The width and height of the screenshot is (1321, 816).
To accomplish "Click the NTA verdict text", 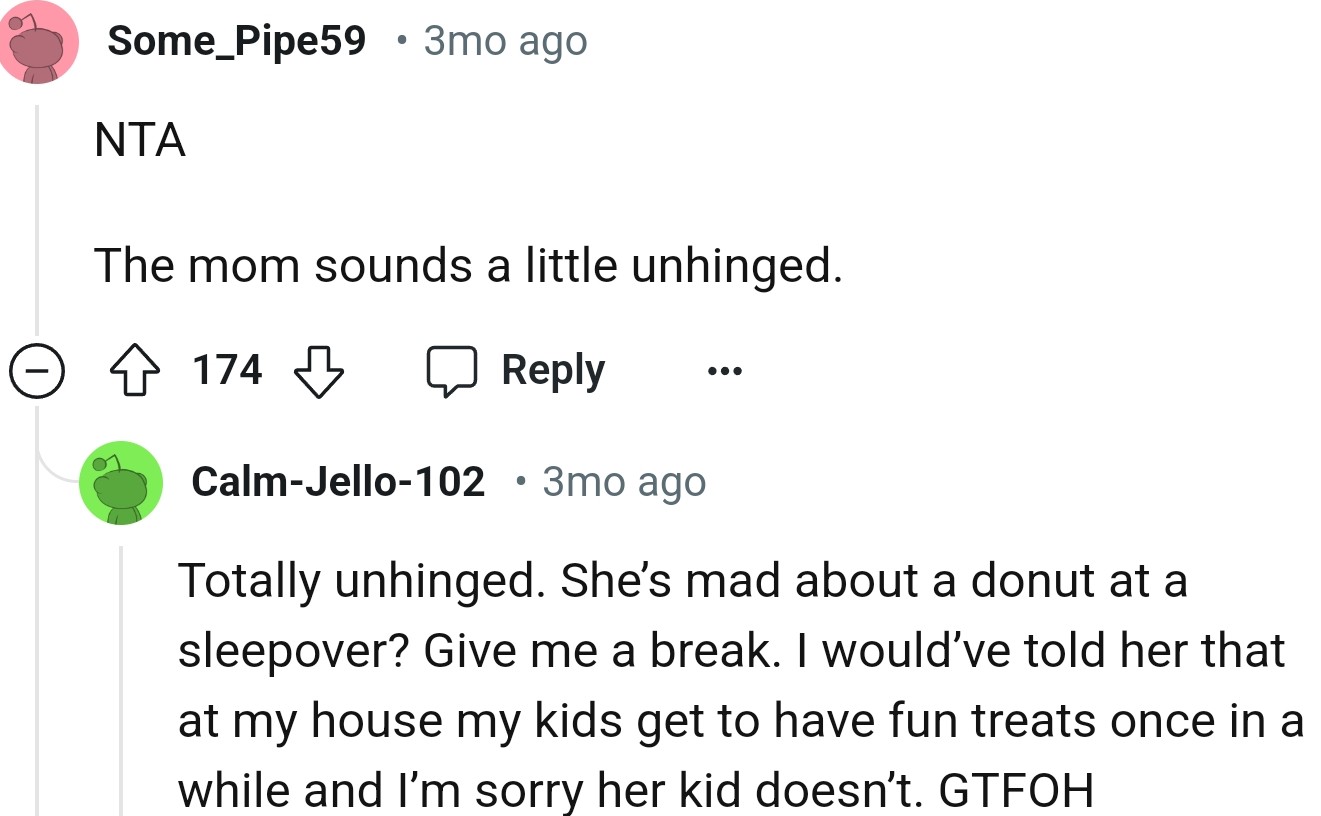I will click(140, 141).
